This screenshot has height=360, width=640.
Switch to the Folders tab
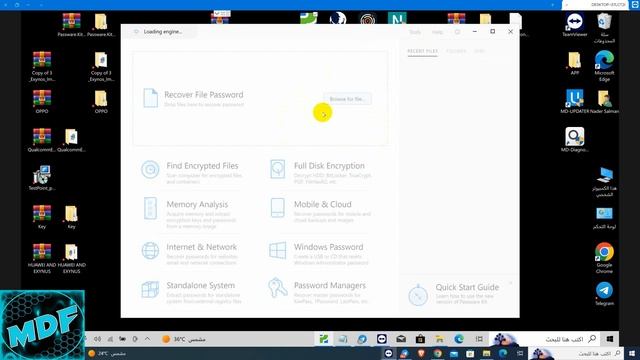click(x=456, y=51)
